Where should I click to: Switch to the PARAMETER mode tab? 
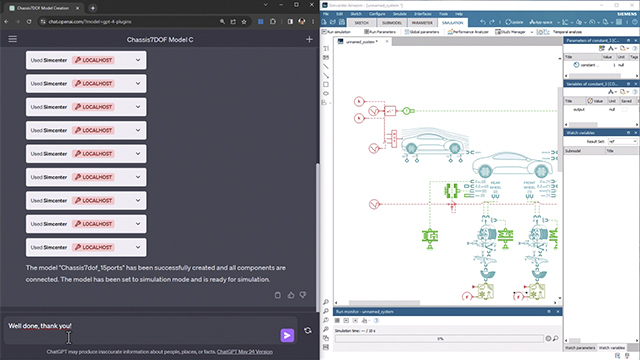pos(422,23)
